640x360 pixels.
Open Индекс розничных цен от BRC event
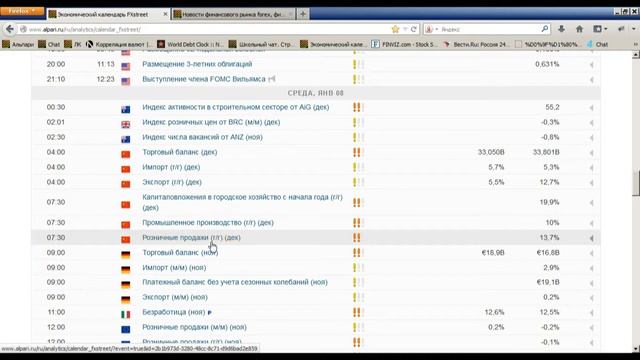click(x=211, y=122)
